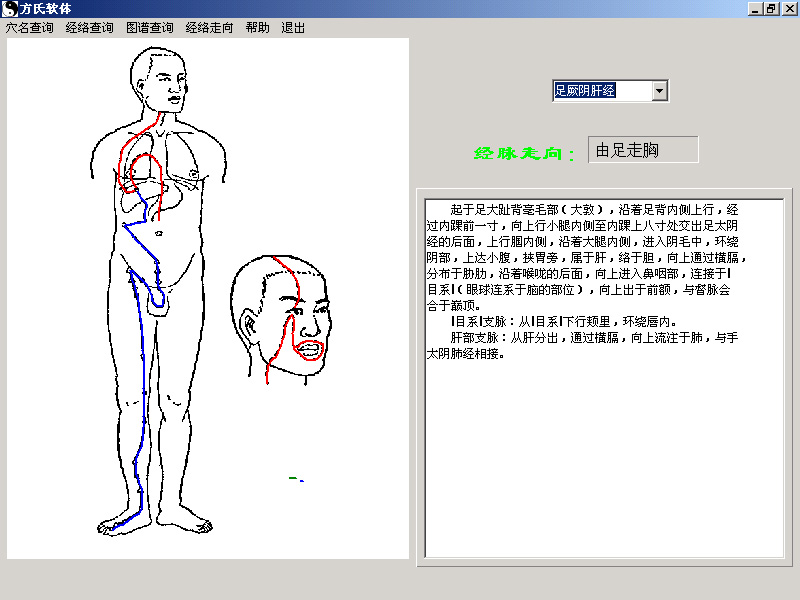The height and width of the screenshot is (600, 800).
Task: Open the 经络查询 menu
Action: [90, 28]
